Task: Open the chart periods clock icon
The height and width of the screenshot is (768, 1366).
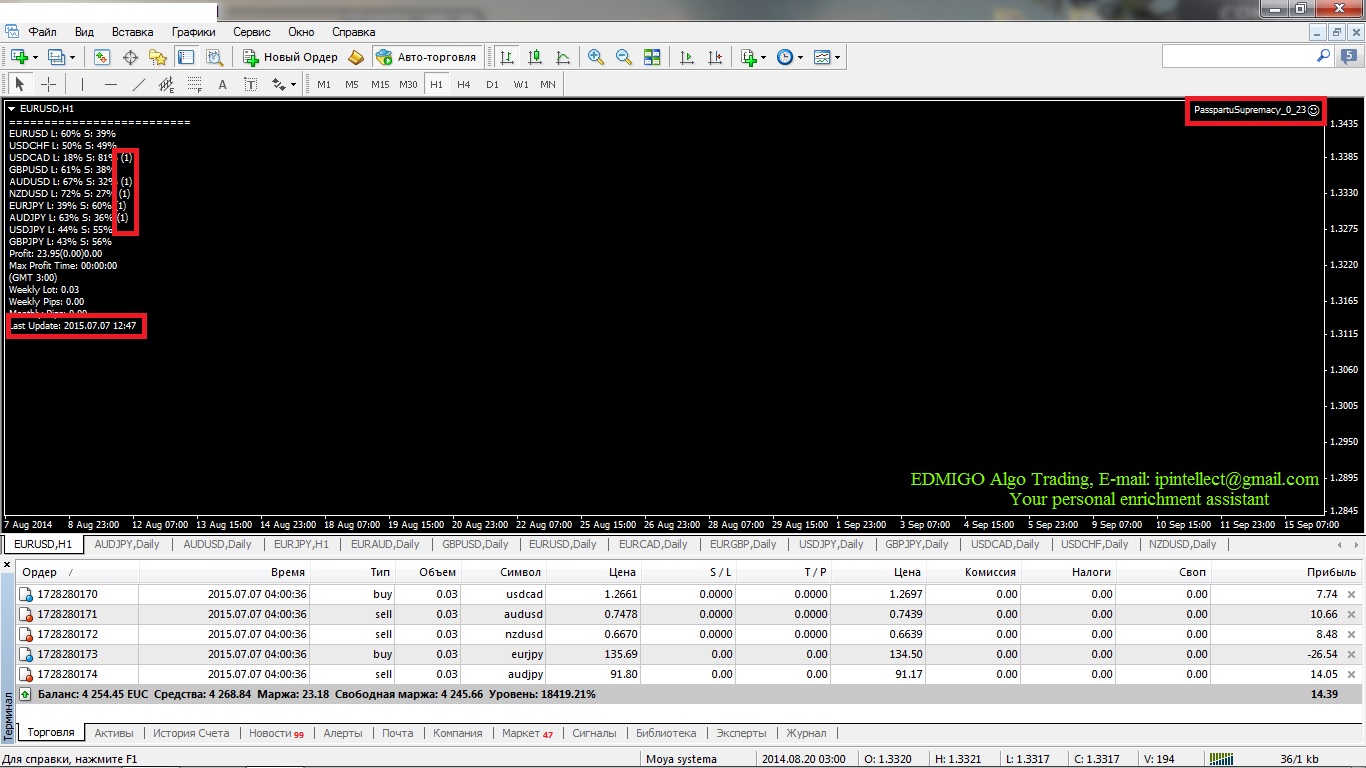Action: (784, 57)
